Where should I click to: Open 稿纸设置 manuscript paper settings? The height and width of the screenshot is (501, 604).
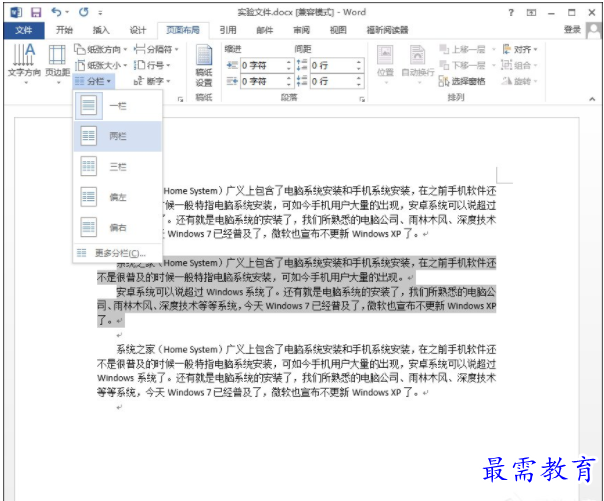[204, 66]
